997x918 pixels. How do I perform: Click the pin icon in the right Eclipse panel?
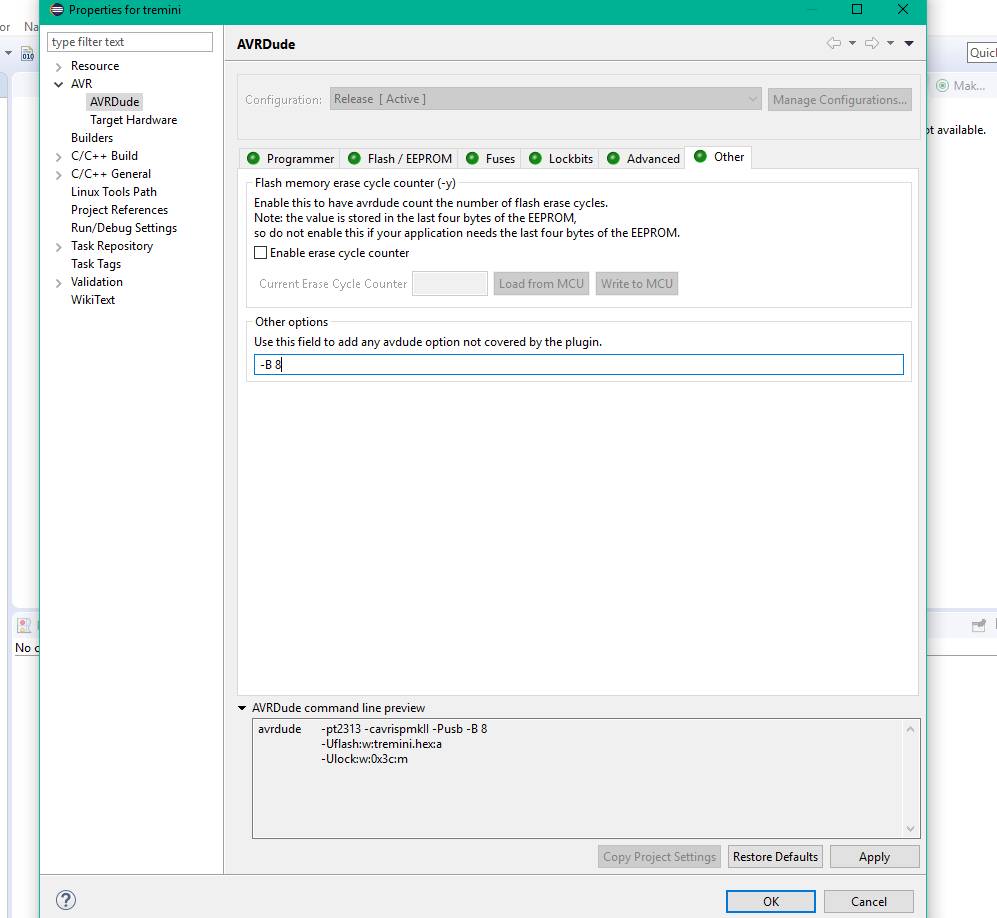pyautogui.click(x=979, y=626)
